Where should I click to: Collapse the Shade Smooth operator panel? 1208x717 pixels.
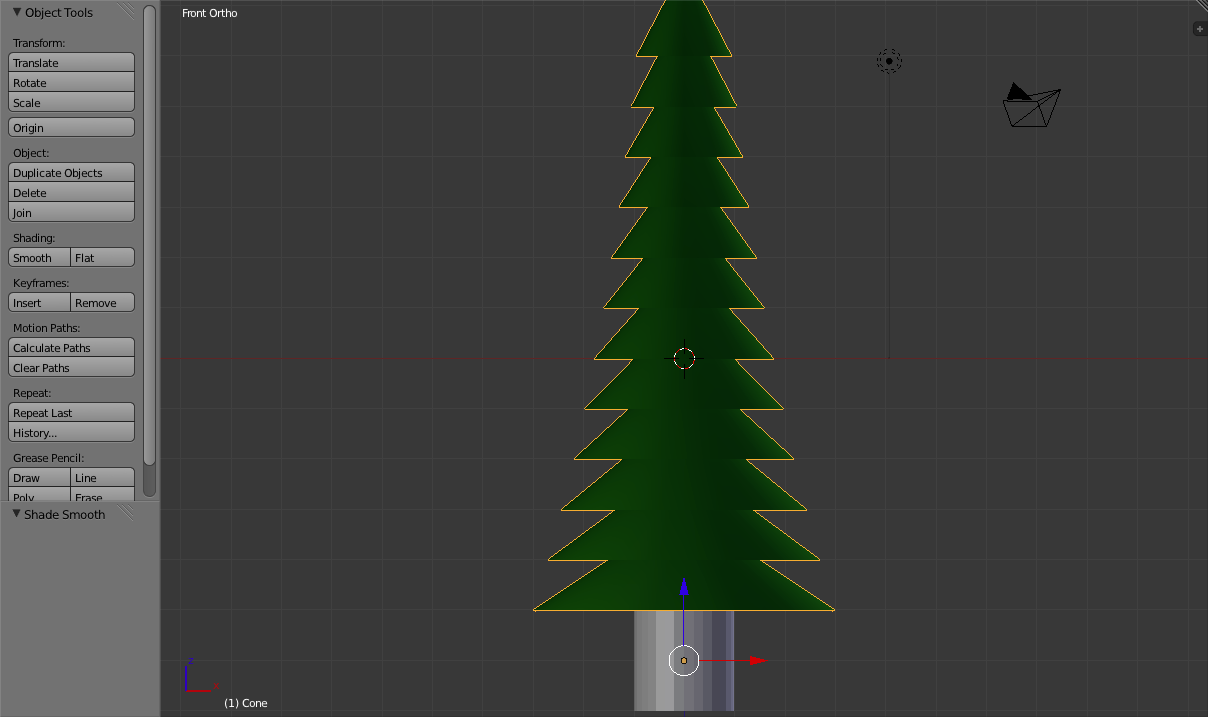pos(17,514)
